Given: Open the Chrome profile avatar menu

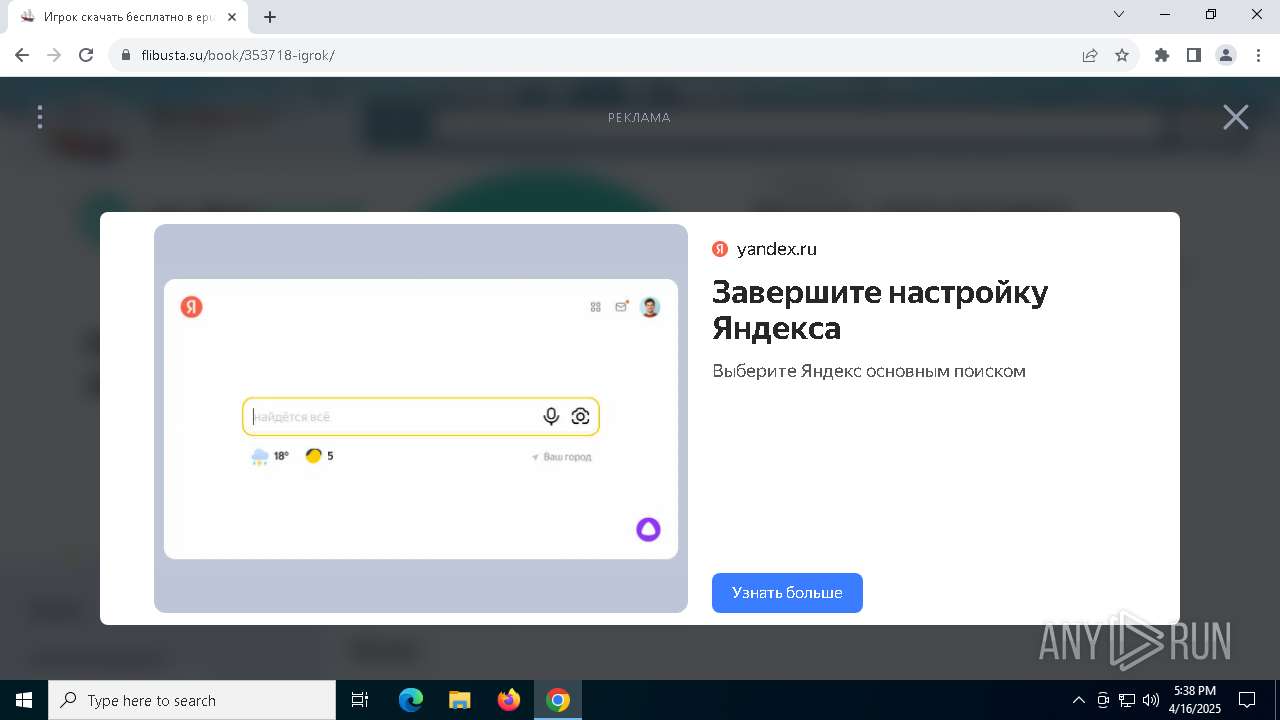Looking at the screenshot, I should [x=1226, y=55].
